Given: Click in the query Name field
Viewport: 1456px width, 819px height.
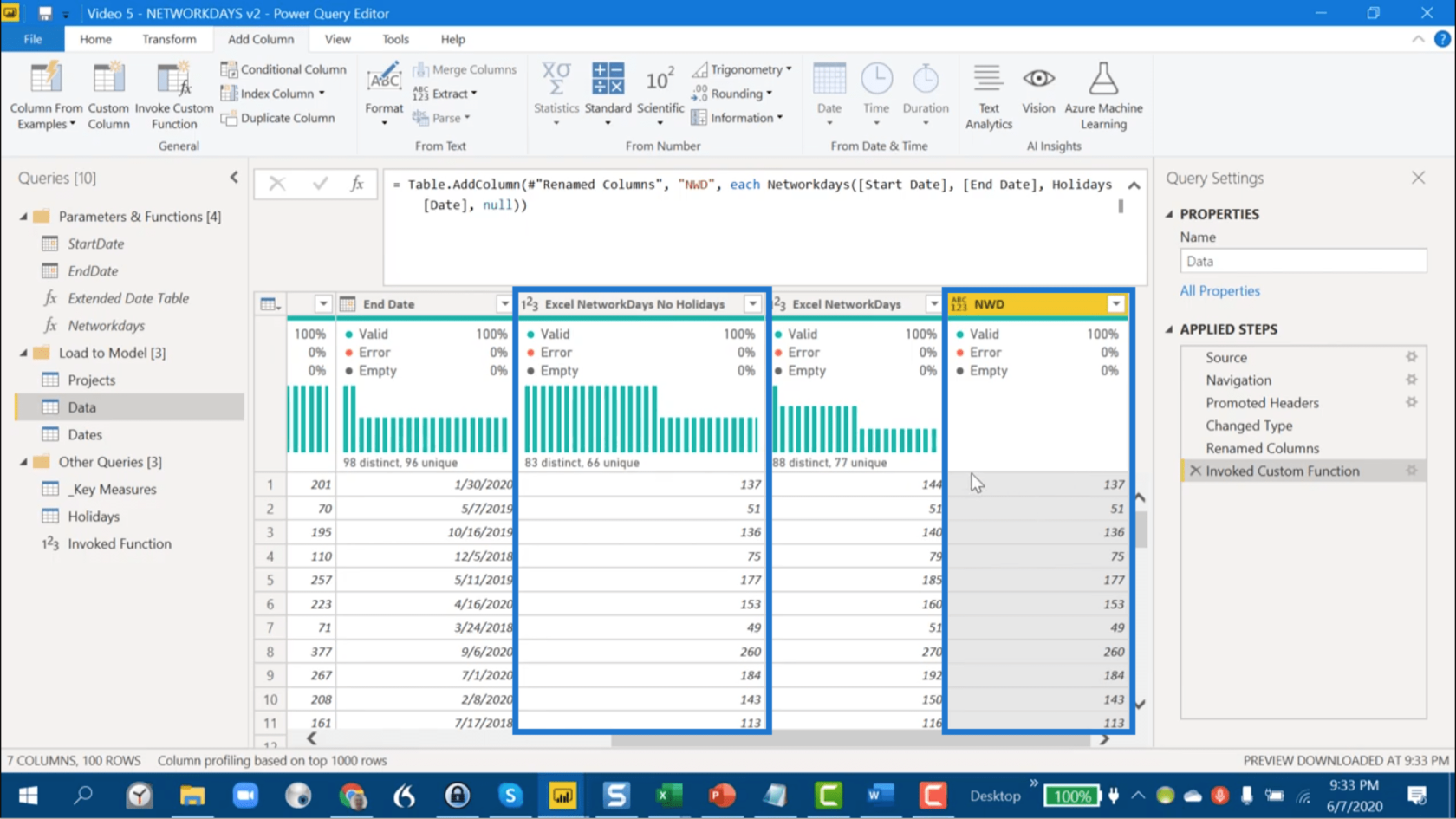Looking at the screenshot, I should (x=1303, y=261).
